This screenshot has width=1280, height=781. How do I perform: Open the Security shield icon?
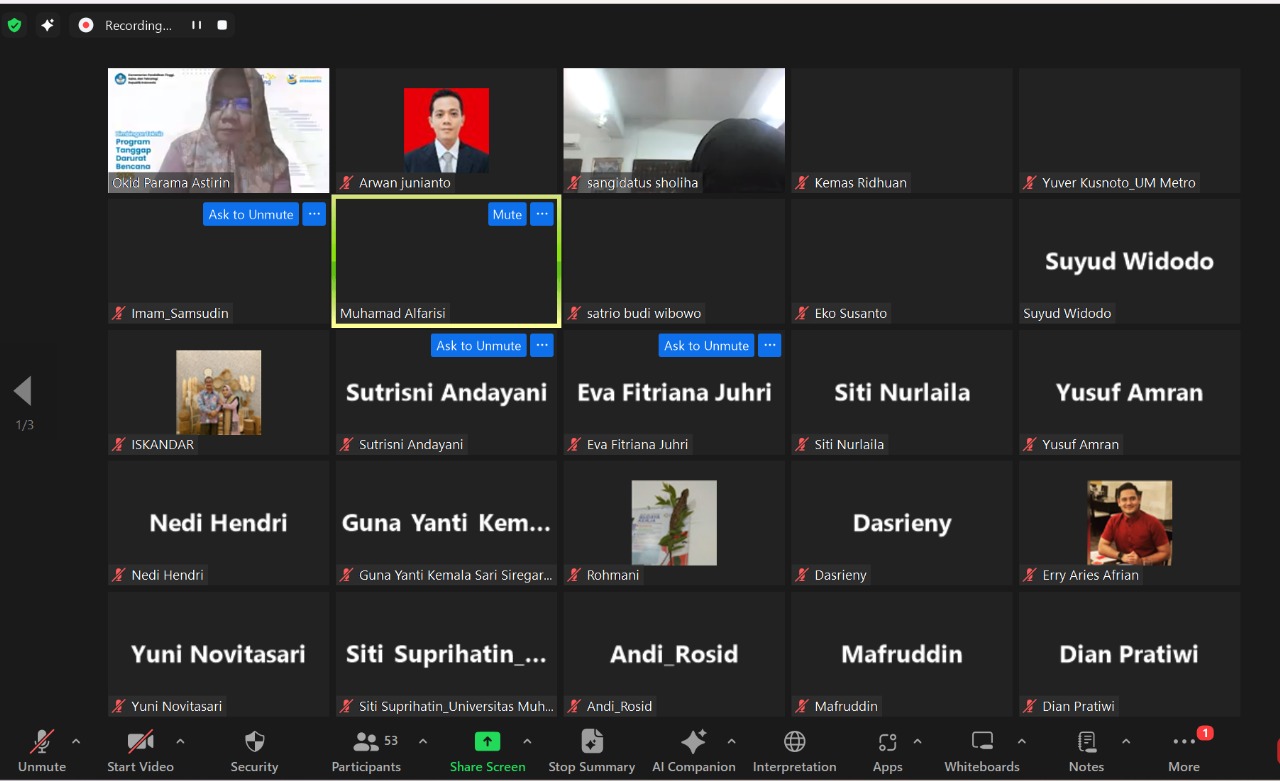click(255, 742)
